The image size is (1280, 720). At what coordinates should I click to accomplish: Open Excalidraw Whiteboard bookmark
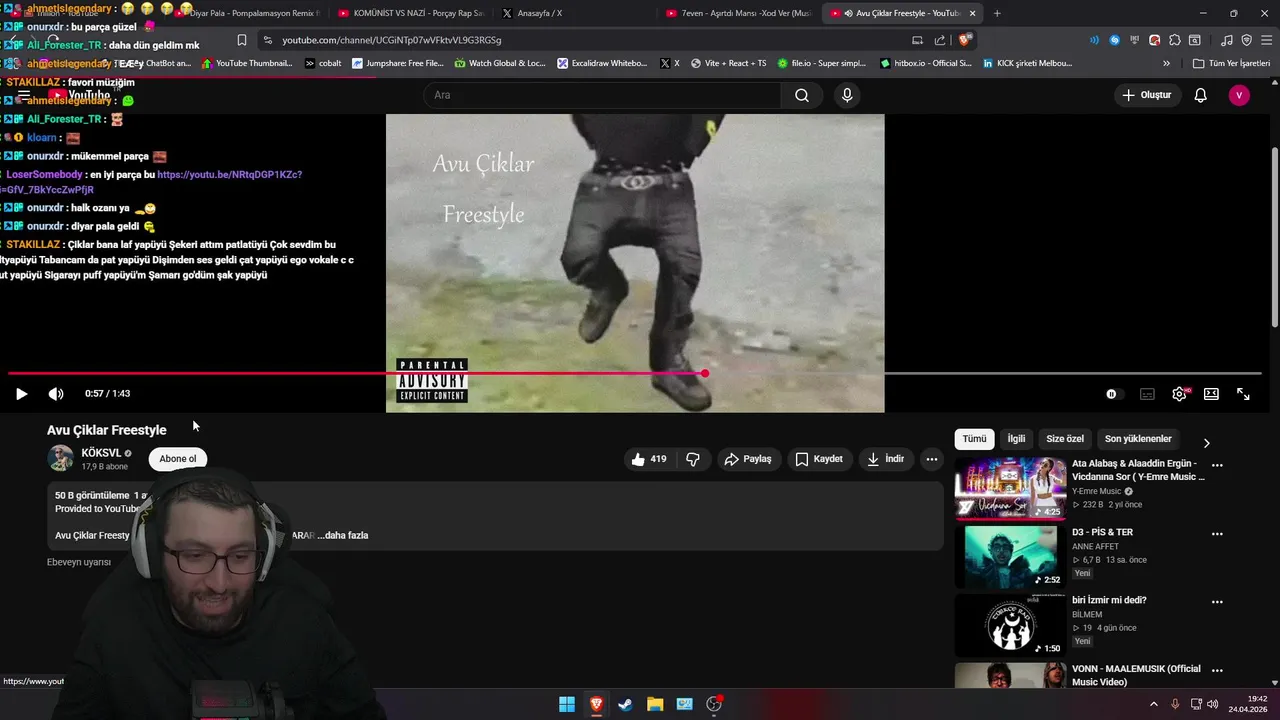tap(602, 63)
